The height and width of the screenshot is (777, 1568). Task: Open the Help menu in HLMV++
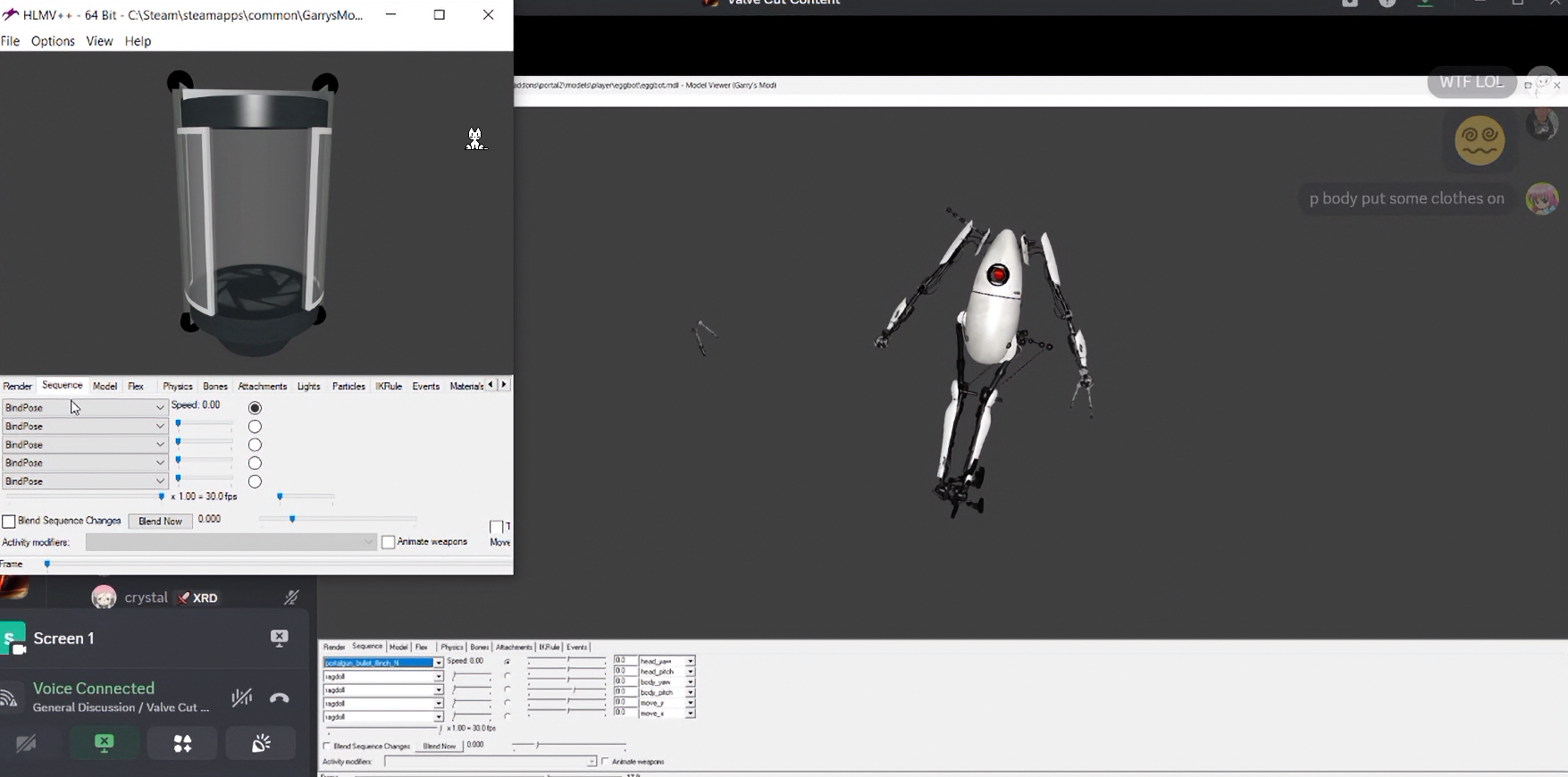pos(138,41)
